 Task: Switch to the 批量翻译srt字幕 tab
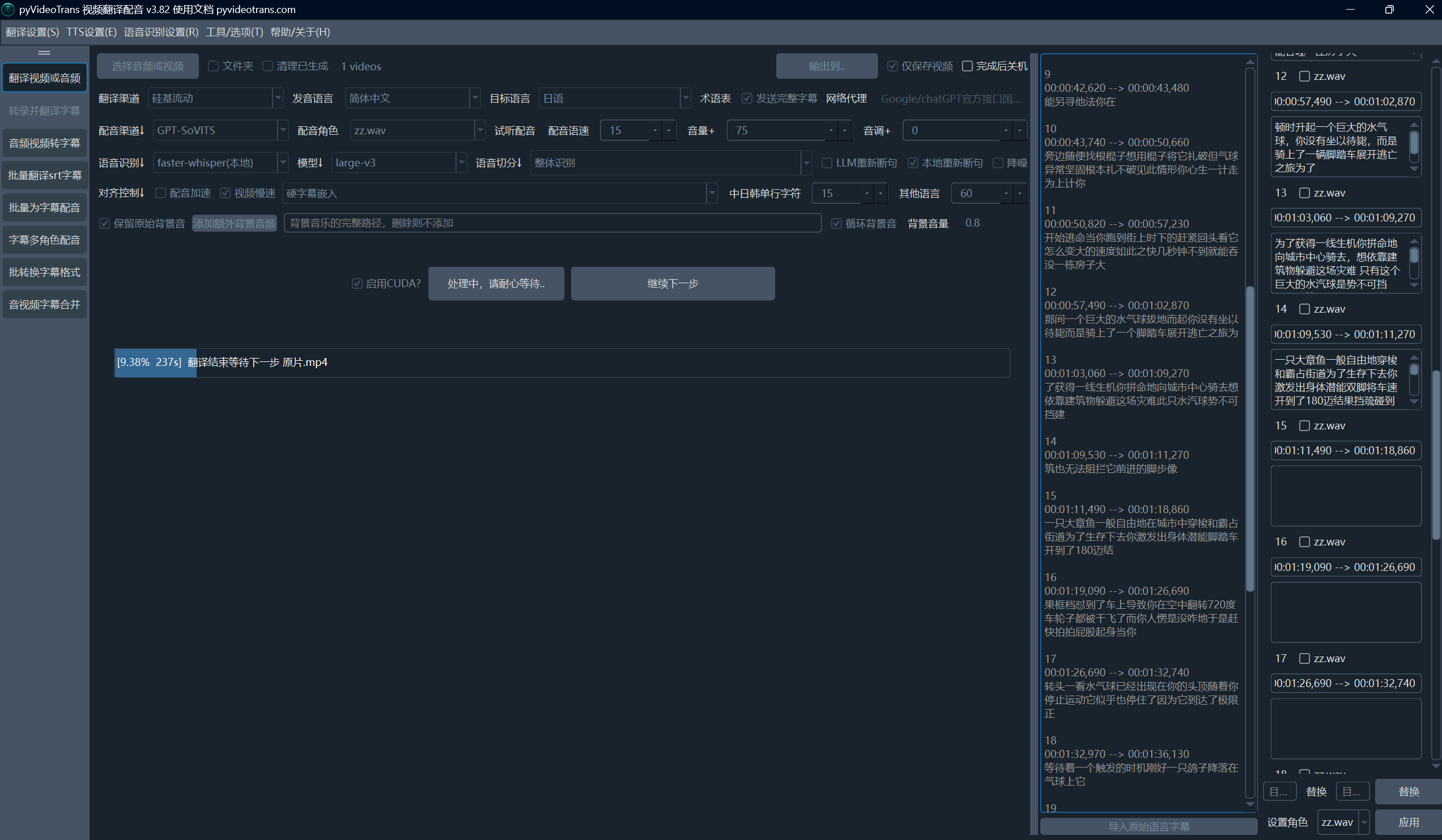coord(45,175)
